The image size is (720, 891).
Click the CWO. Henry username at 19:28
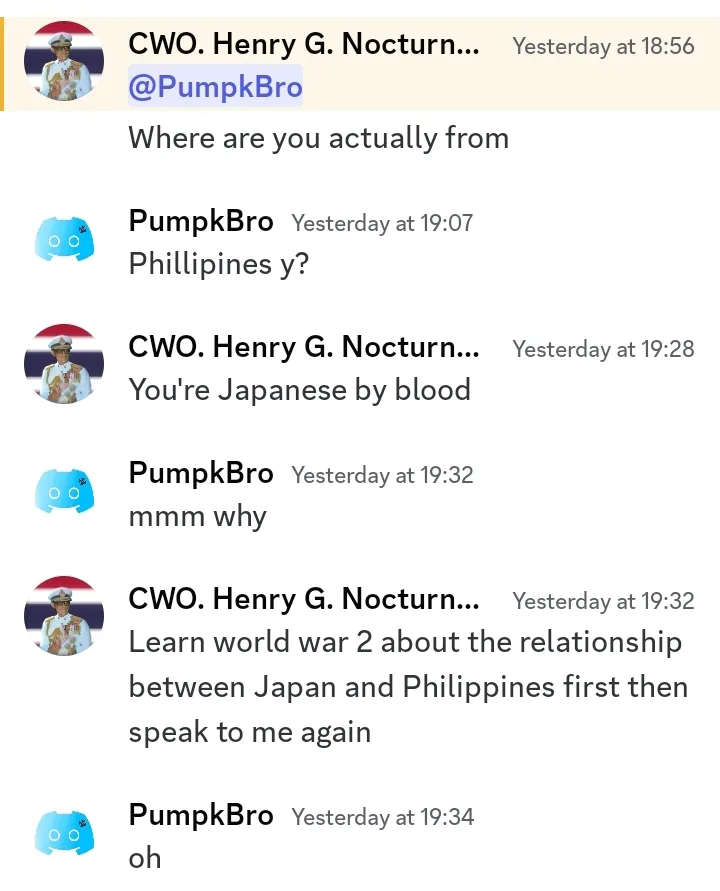(304, 347)
